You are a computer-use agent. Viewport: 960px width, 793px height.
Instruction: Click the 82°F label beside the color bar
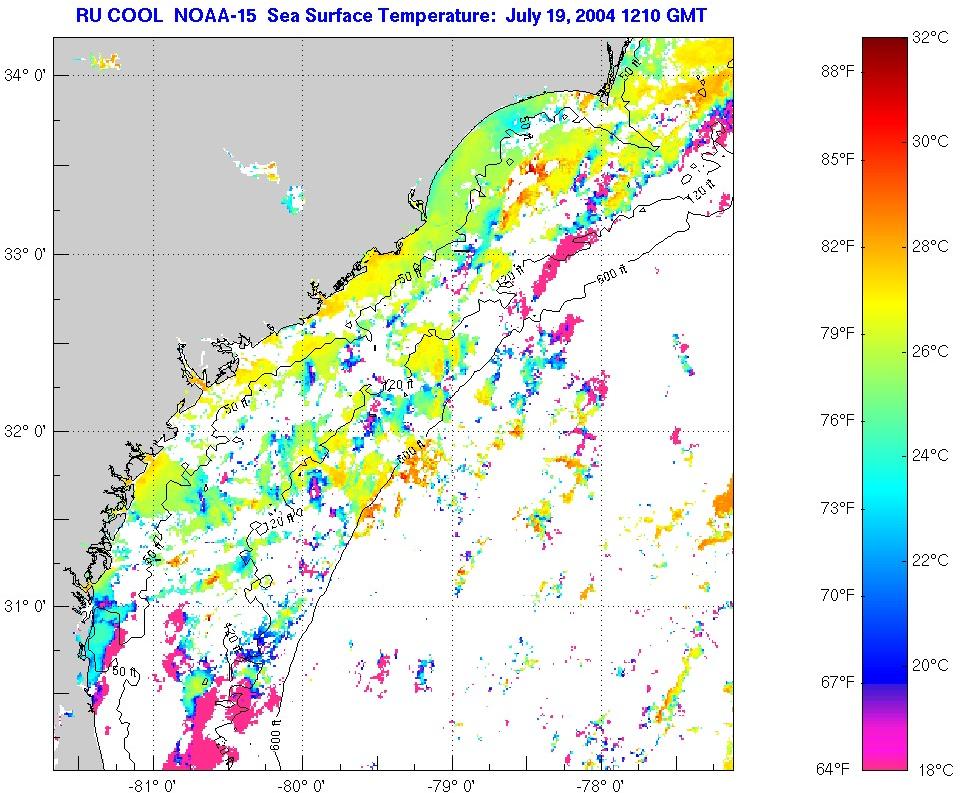point(838,246)
